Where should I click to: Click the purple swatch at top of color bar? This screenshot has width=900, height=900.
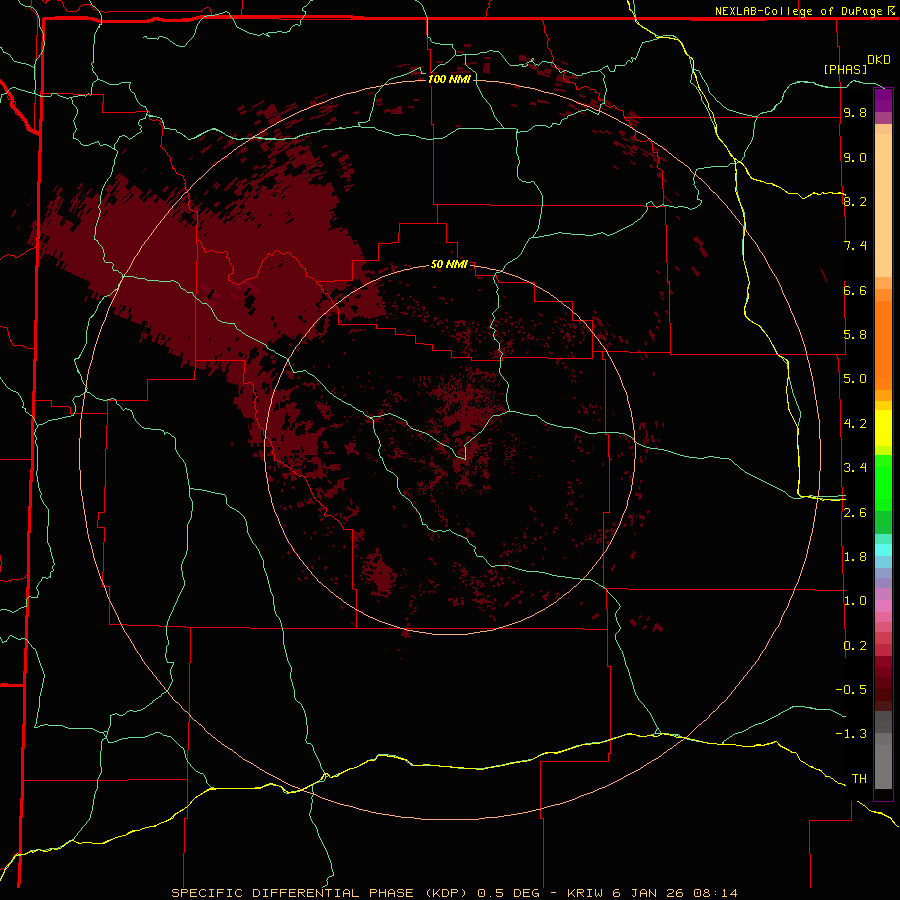point(883,100)
